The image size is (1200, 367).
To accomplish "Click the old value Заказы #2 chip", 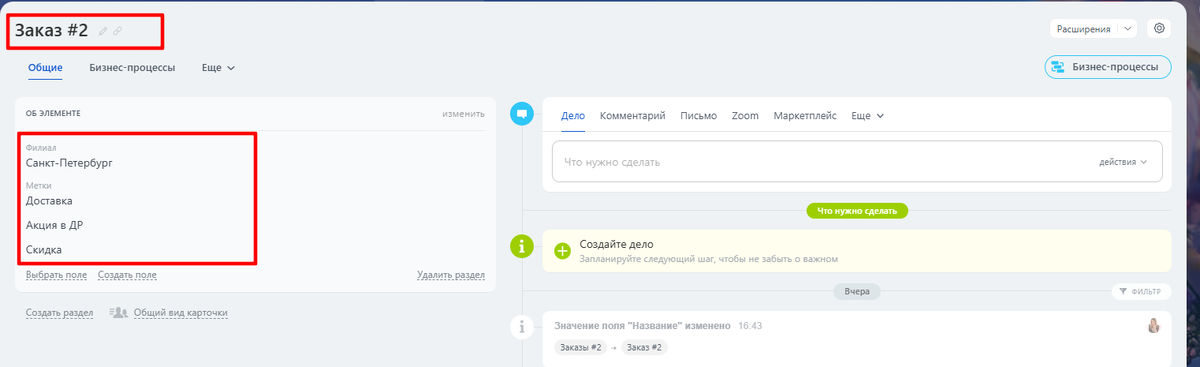I will point(580,347).
